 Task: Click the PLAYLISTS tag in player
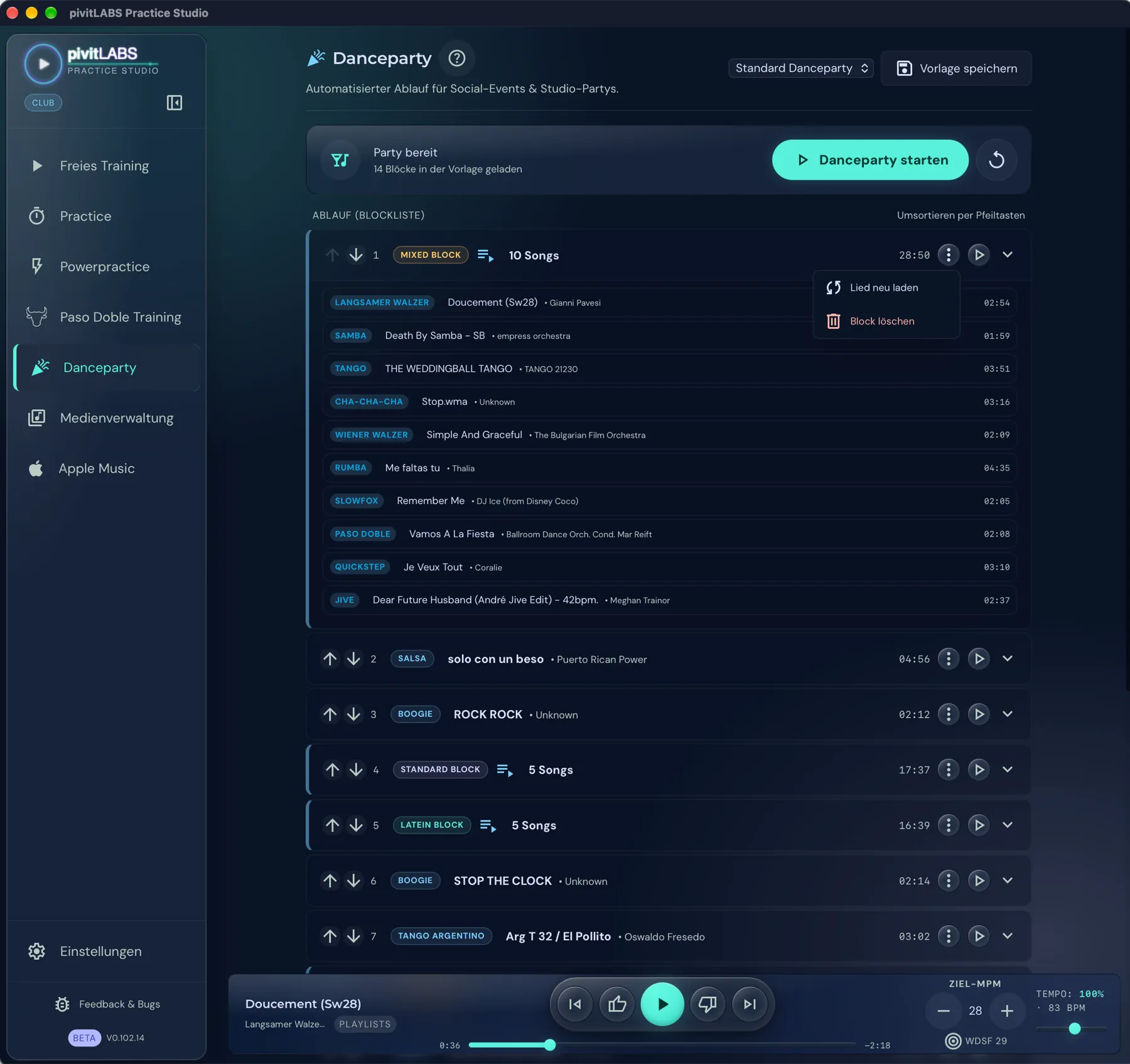(x=365, y=1024)
